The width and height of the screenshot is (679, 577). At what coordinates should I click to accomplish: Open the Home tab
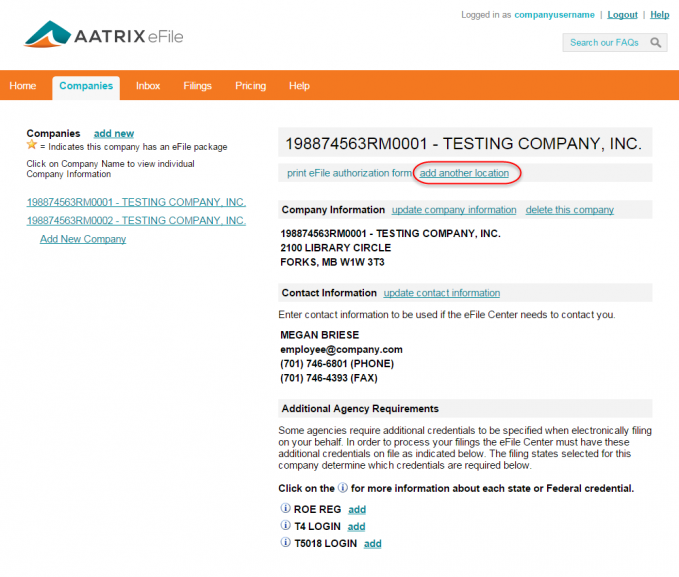coord(23,86)
